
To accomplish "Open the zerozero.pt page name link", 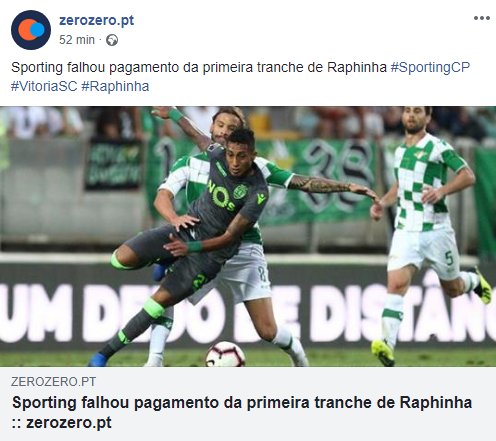I will (x=96, y=20).
